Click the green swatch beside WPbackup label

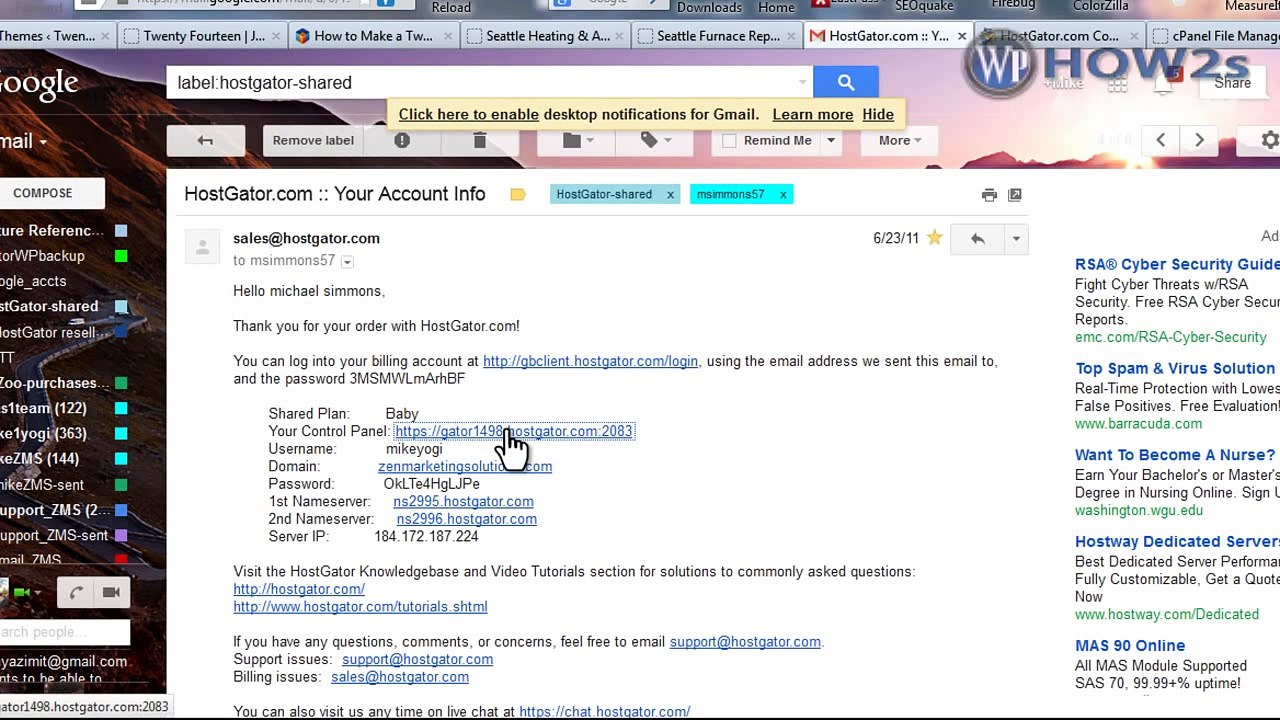point(121,256)
